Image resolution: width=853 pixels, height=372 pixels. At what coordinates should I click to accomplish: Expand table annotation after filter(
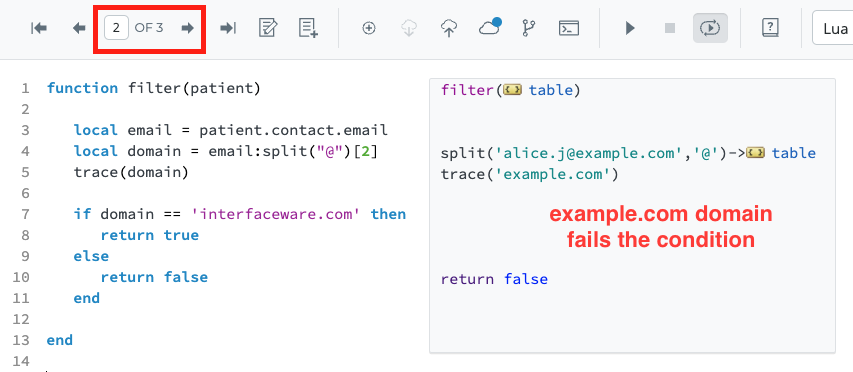(x=512, y=90)
